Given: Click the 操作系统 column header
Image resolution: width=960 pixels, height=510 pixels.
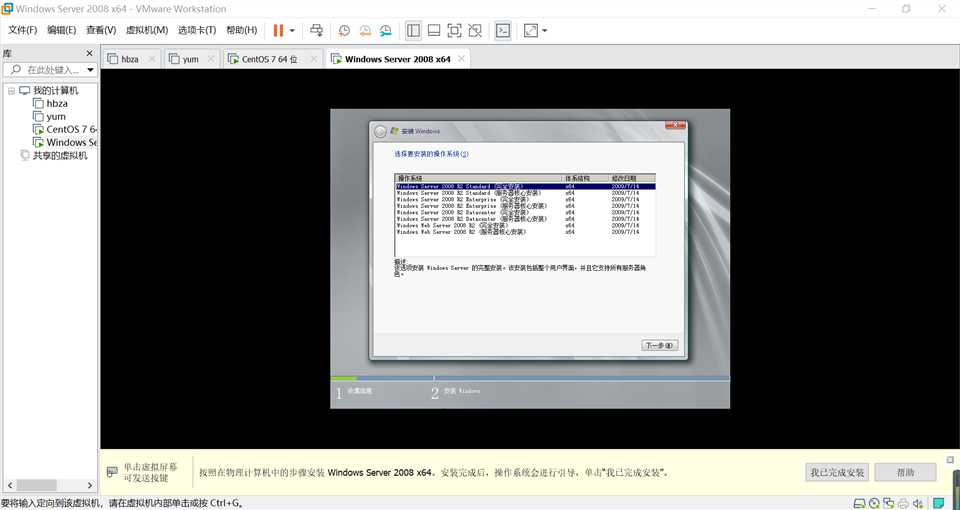Looking at the screenshot, I should [478, 178].
